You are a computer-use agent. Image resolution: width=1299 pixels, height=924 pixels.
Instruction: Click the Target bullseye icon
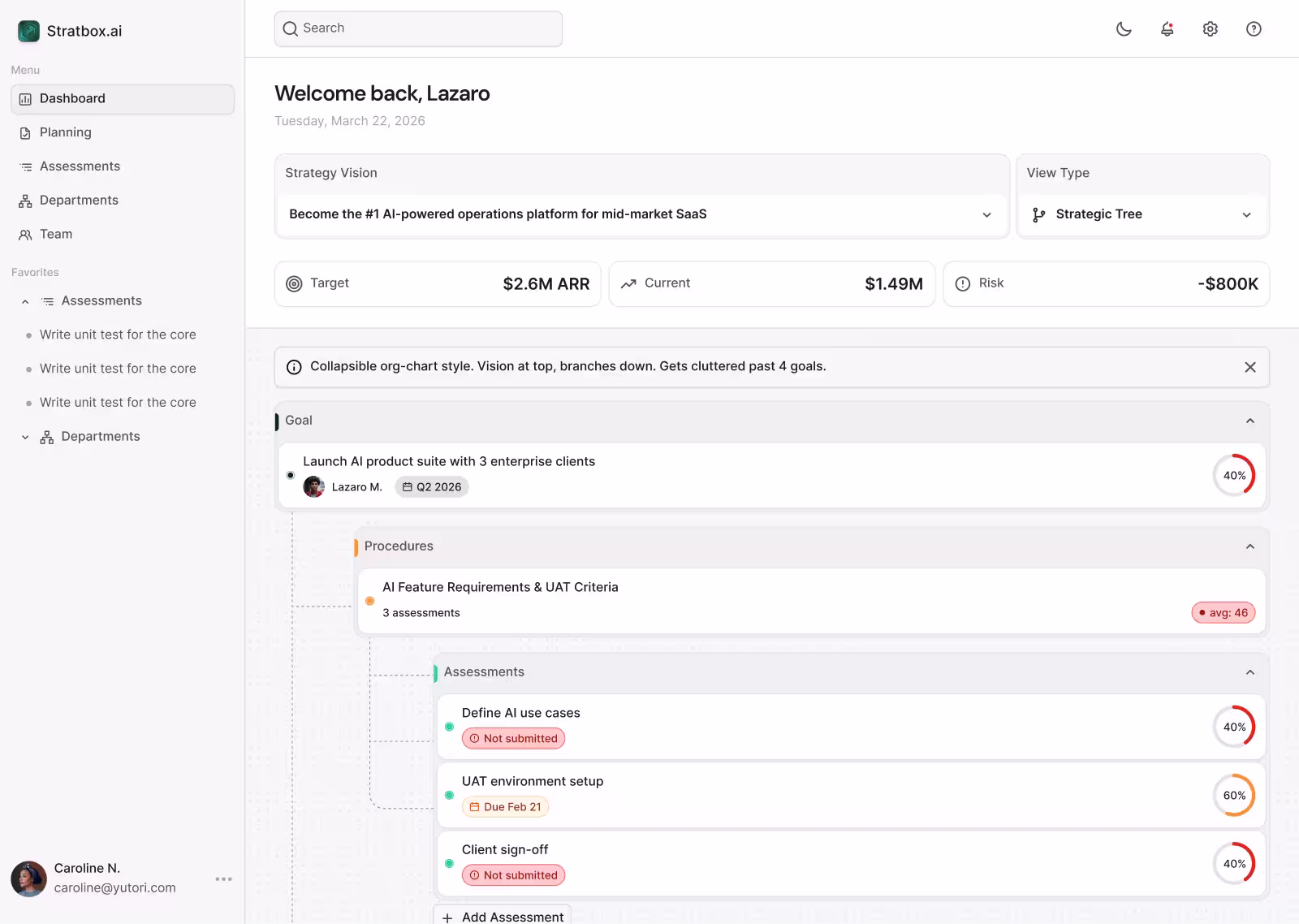point(294,284)
